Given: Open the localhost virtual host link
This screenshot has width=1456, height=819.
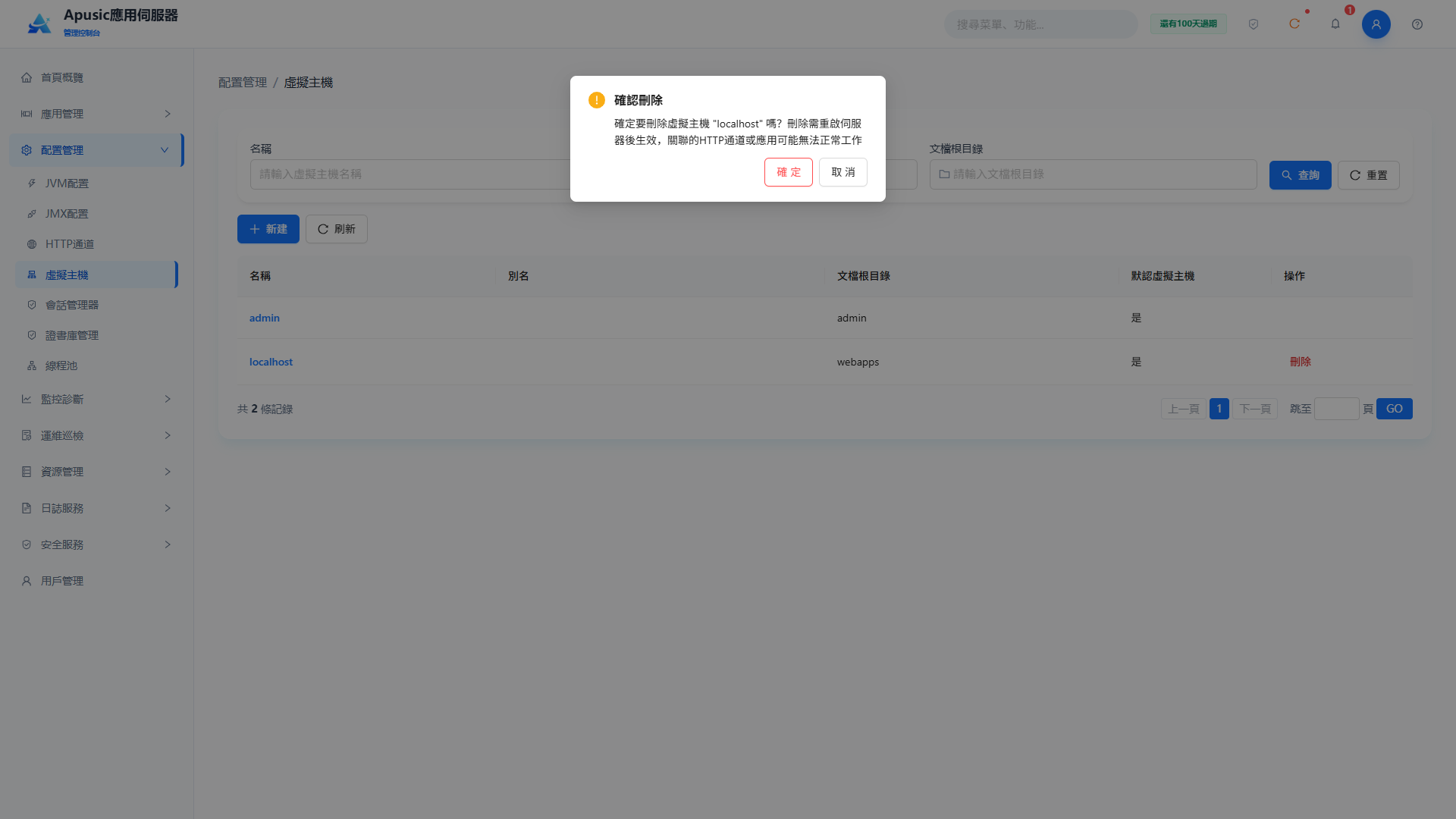Looking at the screenshot, I should coord(271,362).
